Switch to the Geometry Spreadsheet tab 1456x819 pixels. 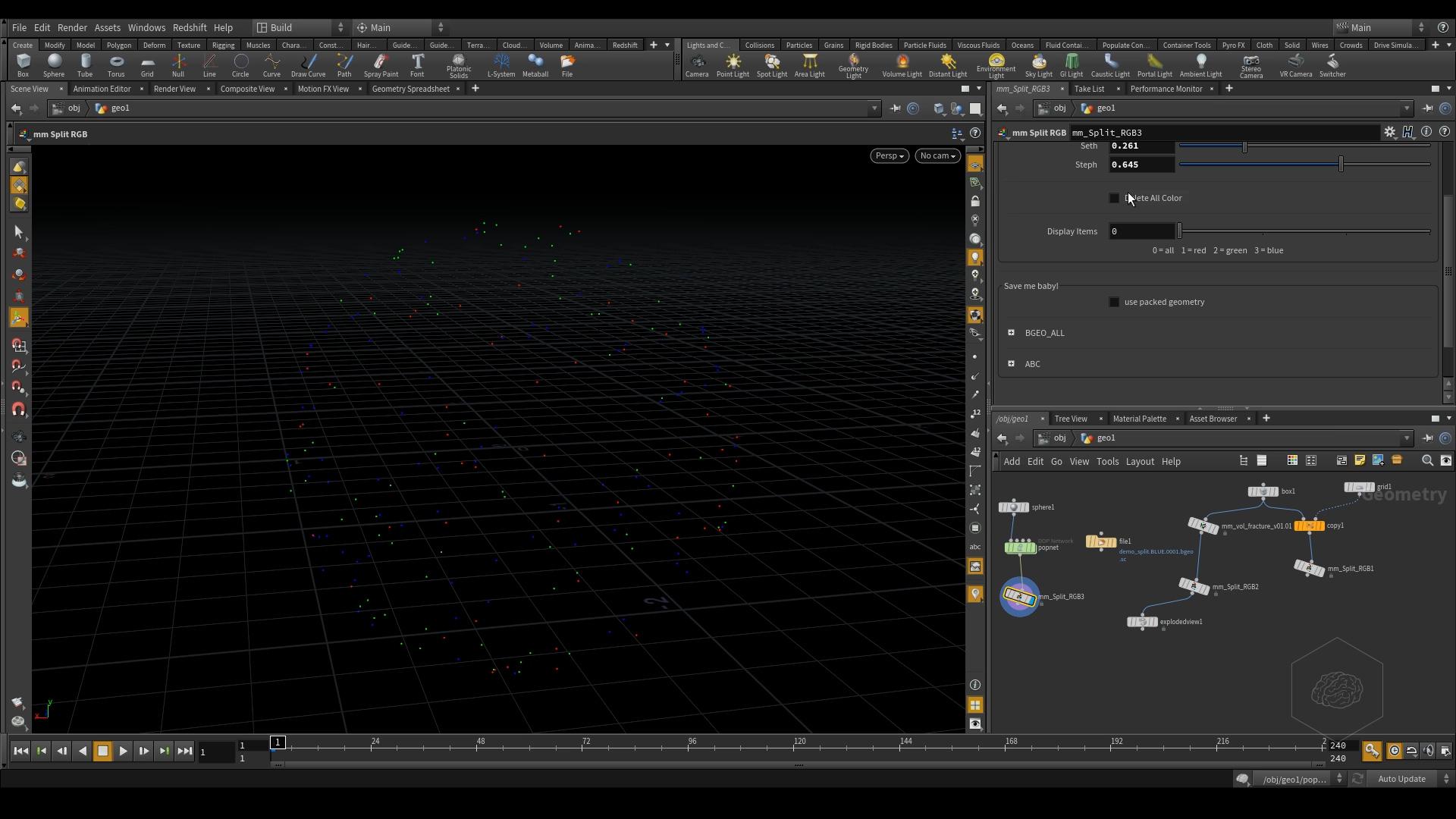tap(410, 89)
